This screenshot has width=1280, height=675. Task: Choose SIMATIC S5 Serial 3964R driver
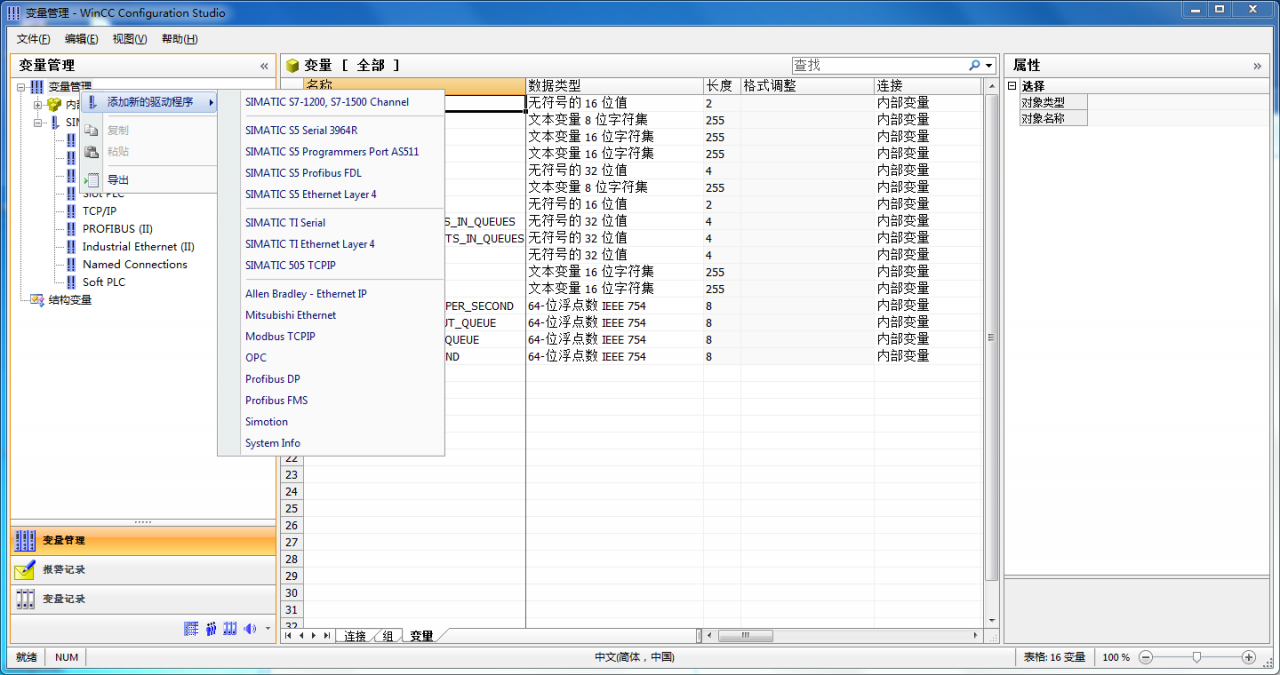pos(331,130)
